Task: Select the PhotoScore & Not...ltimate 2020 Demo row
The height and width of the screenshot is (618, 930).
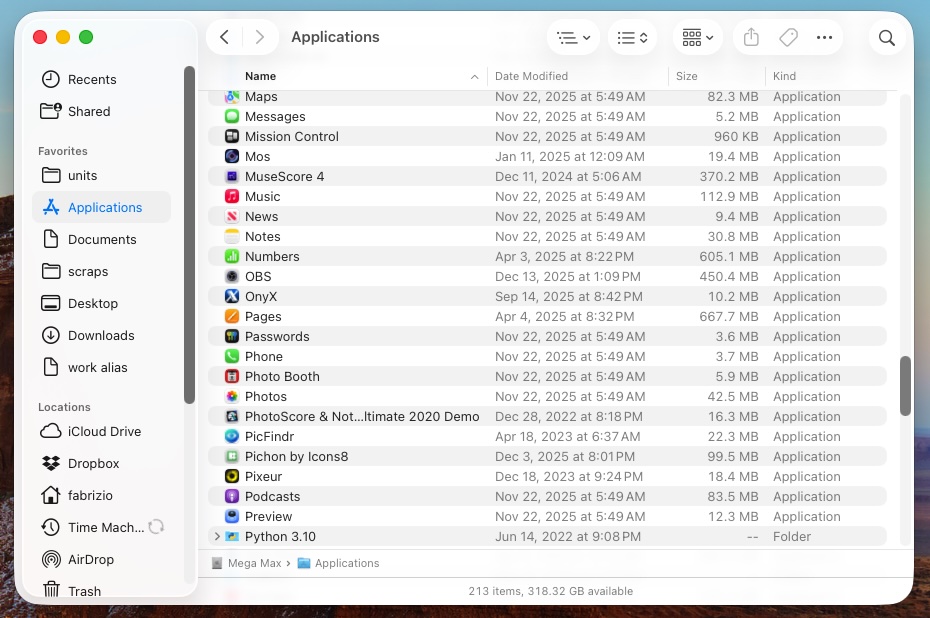Action: pos(547,416)
